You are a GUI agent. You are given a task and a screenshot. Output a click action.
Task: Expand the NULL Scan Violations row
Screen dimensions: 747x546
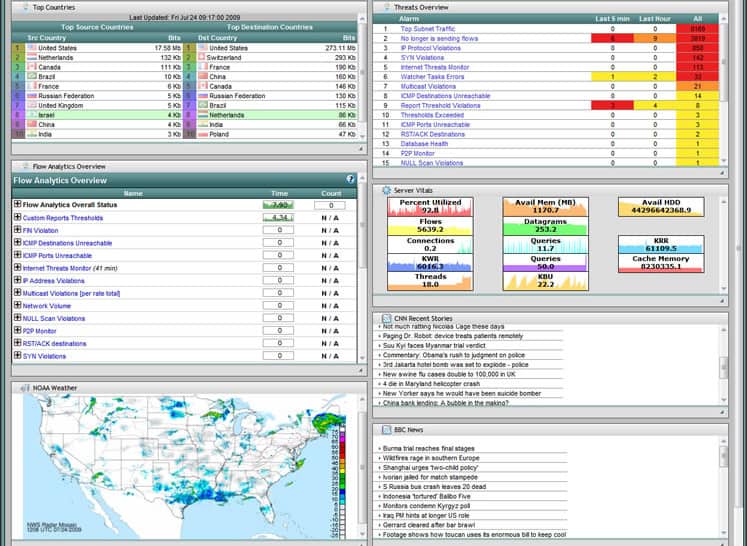[x=18, y=318]
